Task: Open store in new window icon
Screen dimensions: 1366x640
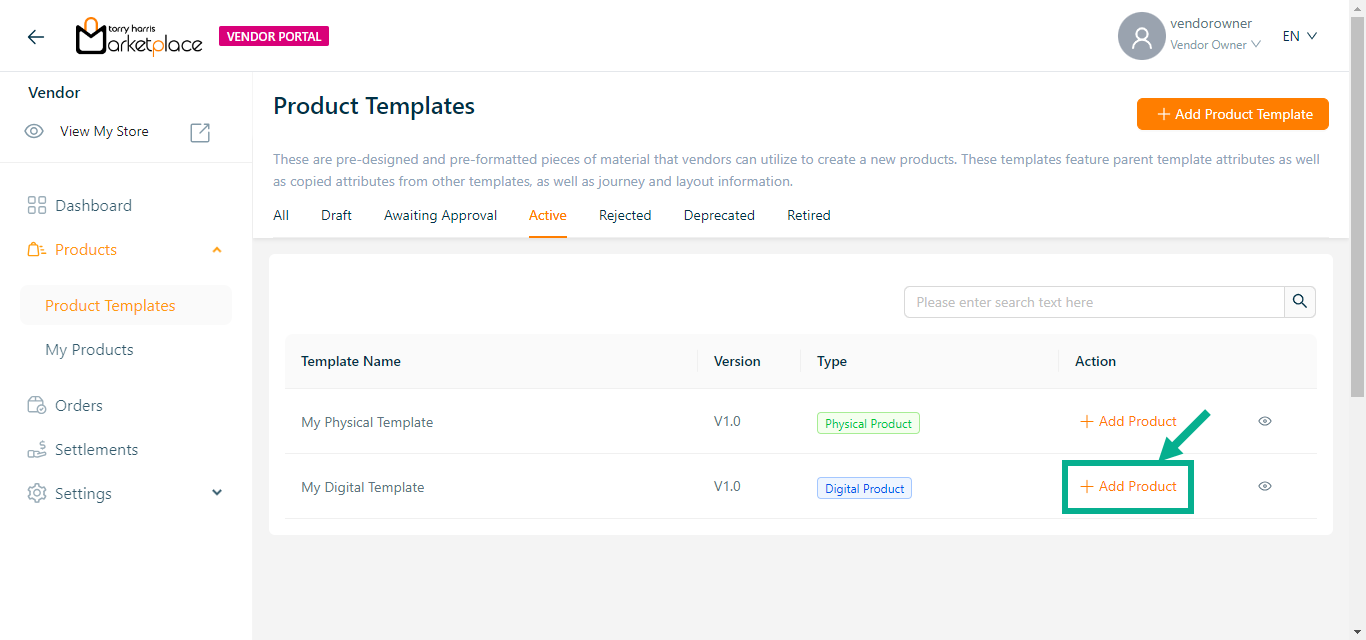Action: 200,132
